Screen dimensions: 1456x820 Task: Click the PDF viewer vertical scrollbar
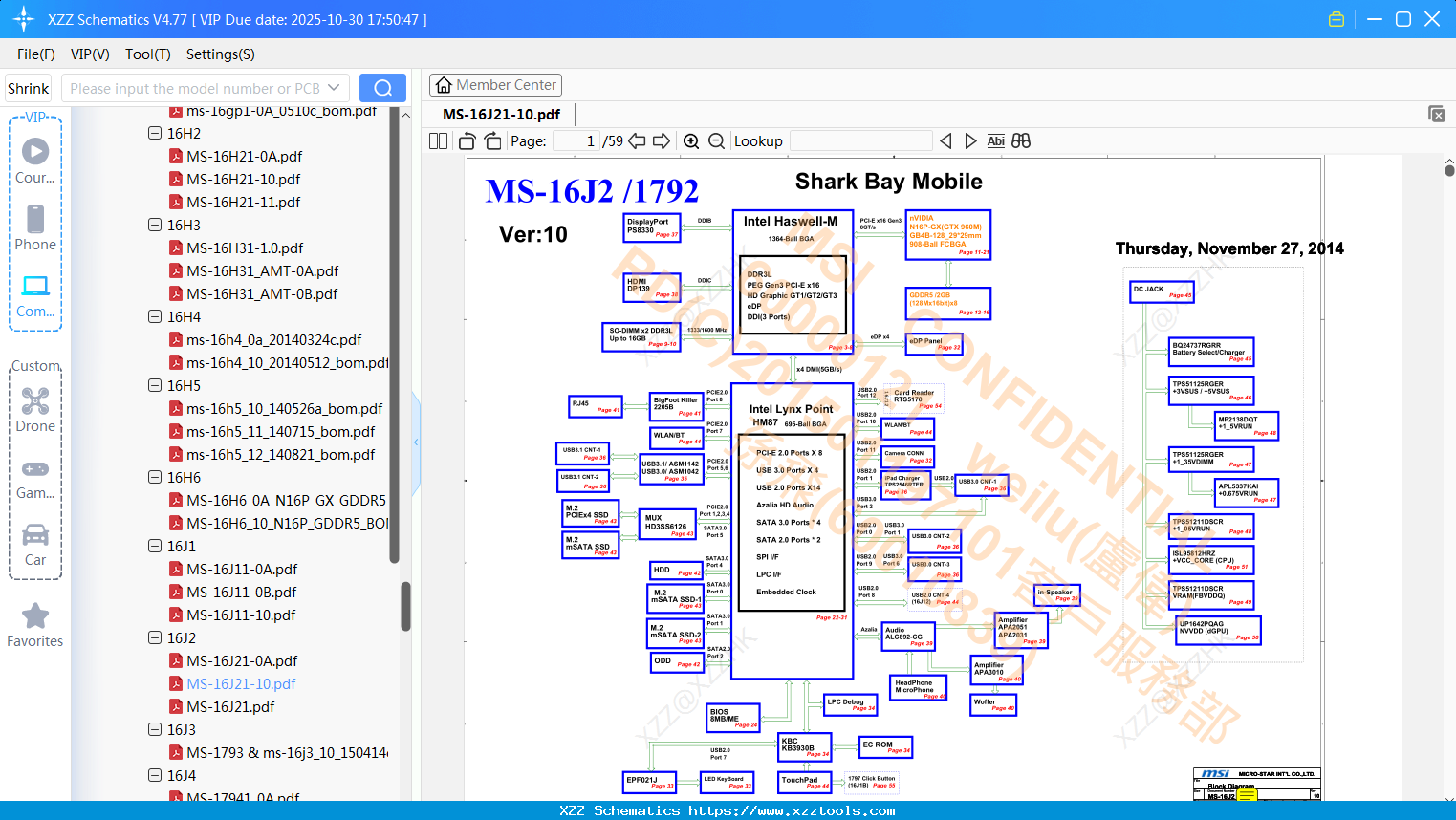[x=1449, y=170]
